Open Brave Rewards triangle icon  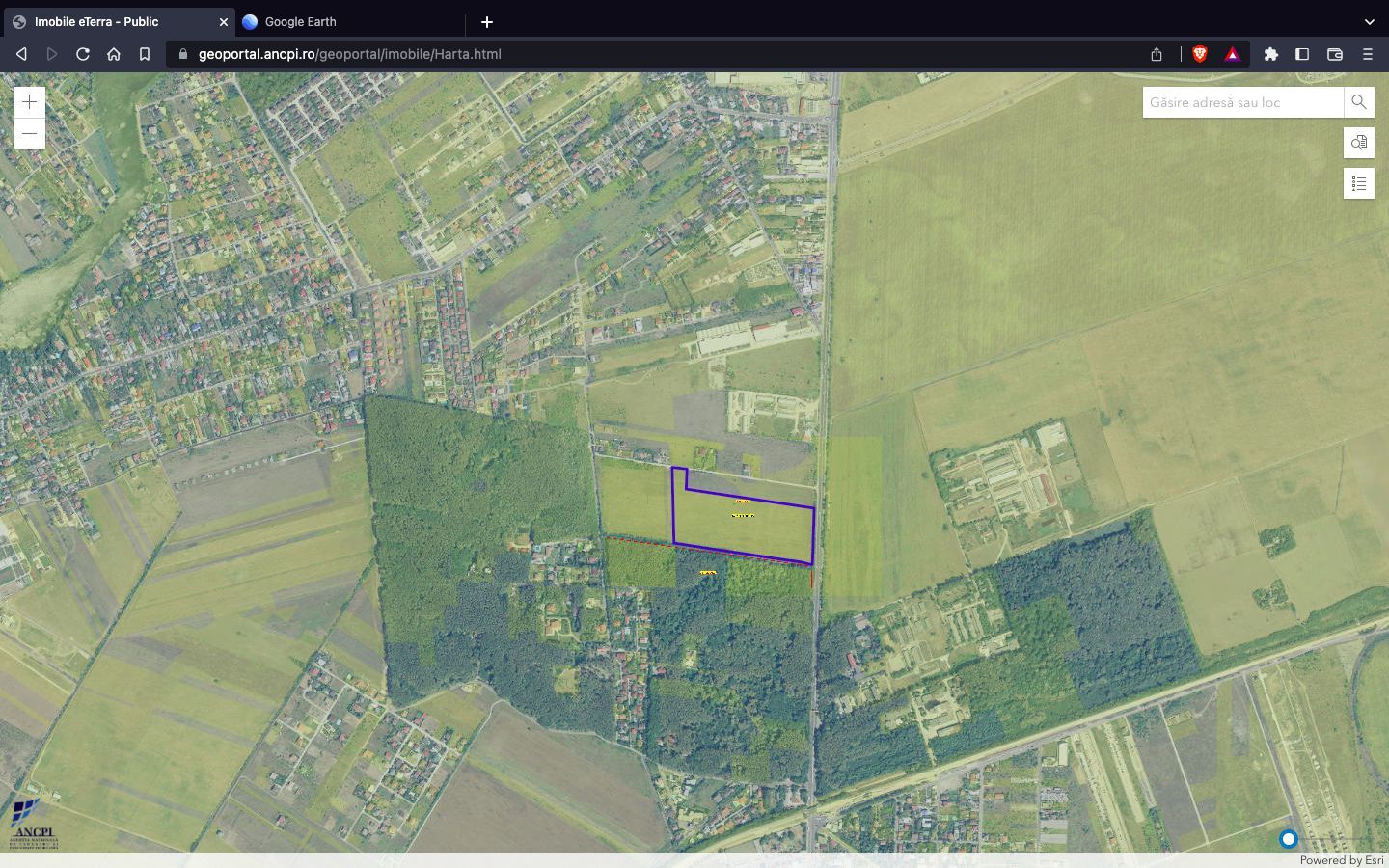pos(1232,54)
